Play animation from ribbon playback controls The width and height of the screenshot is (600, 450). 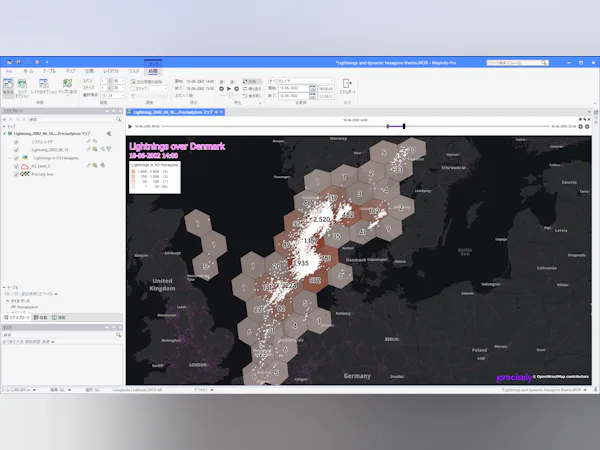pyautogui.click(x=229, y=89)
